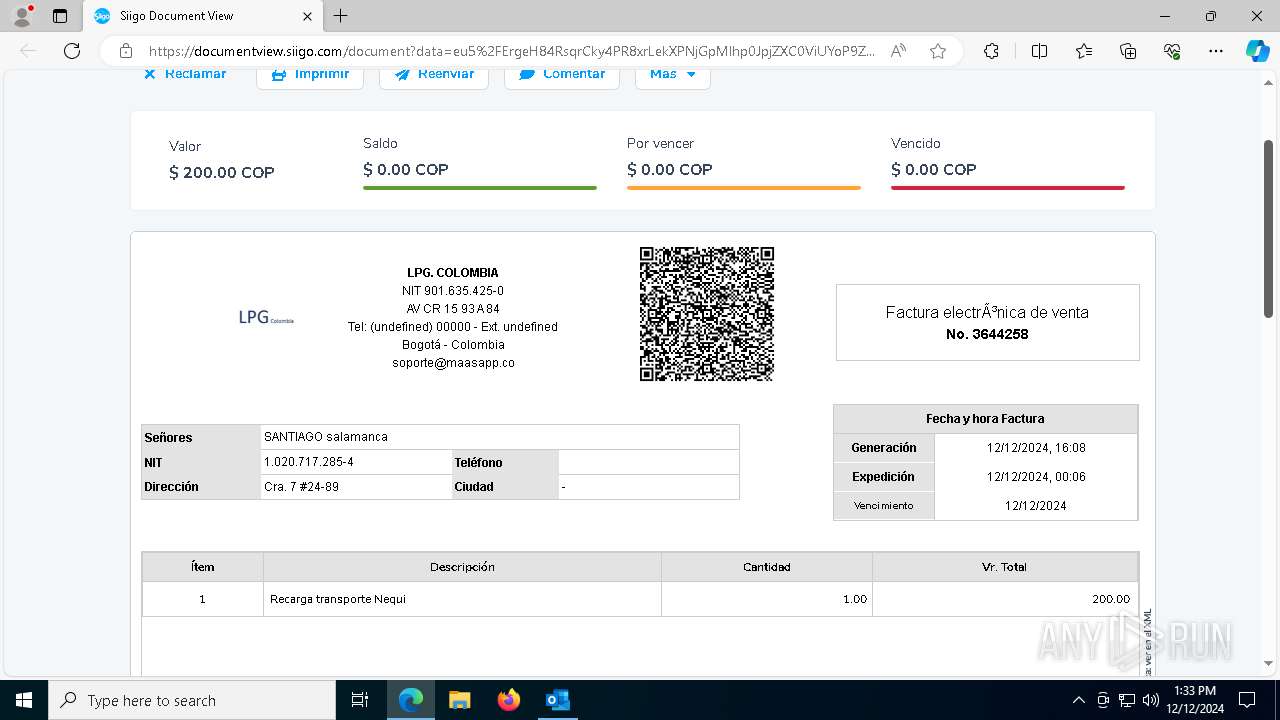Click customer name SANTIAGO salamanca
This screenshot has width=1280, height=720.
pyautogui.click(x=326, y=437)
